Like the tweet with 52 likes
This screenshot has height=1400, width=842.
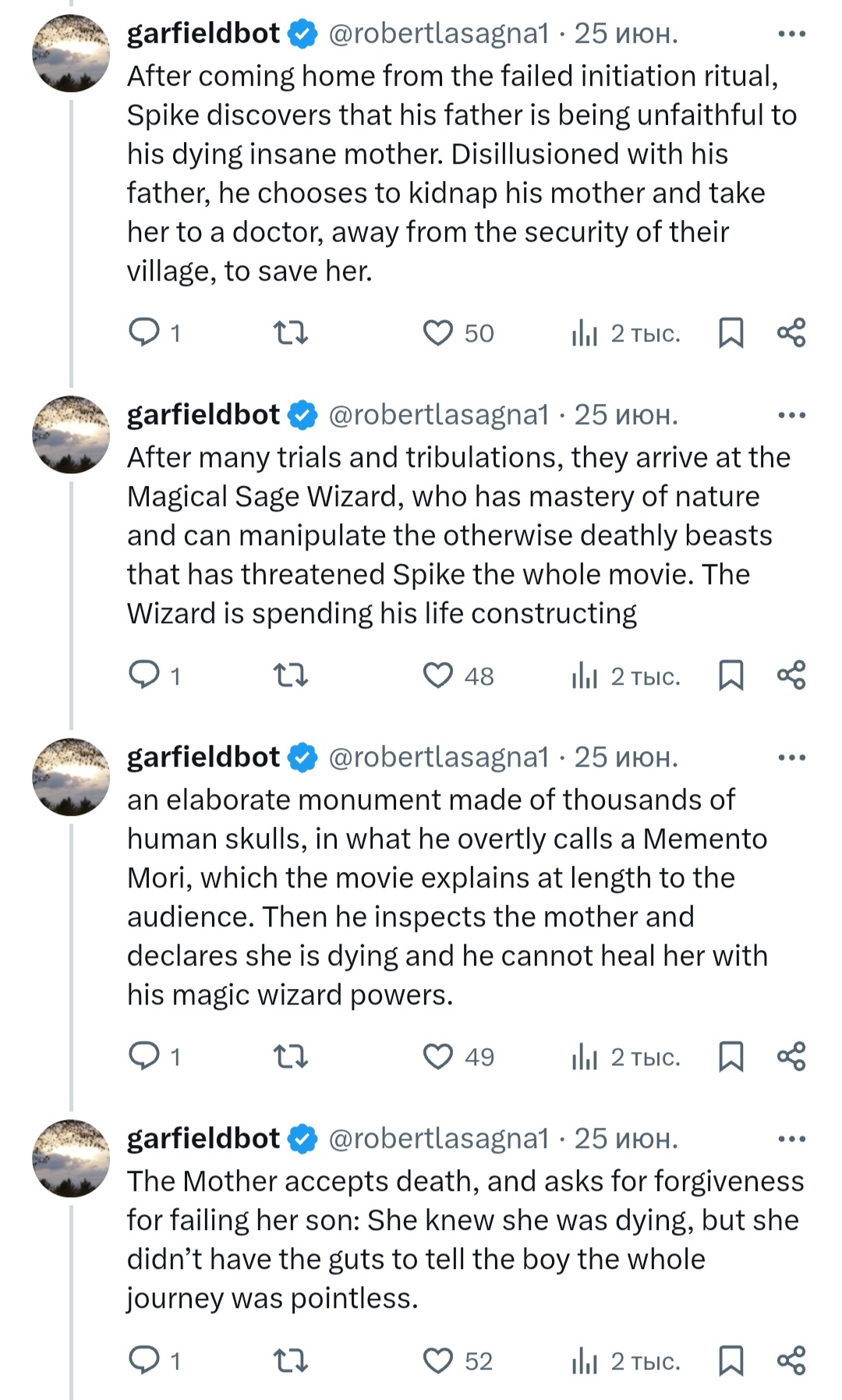point(438,1361)
